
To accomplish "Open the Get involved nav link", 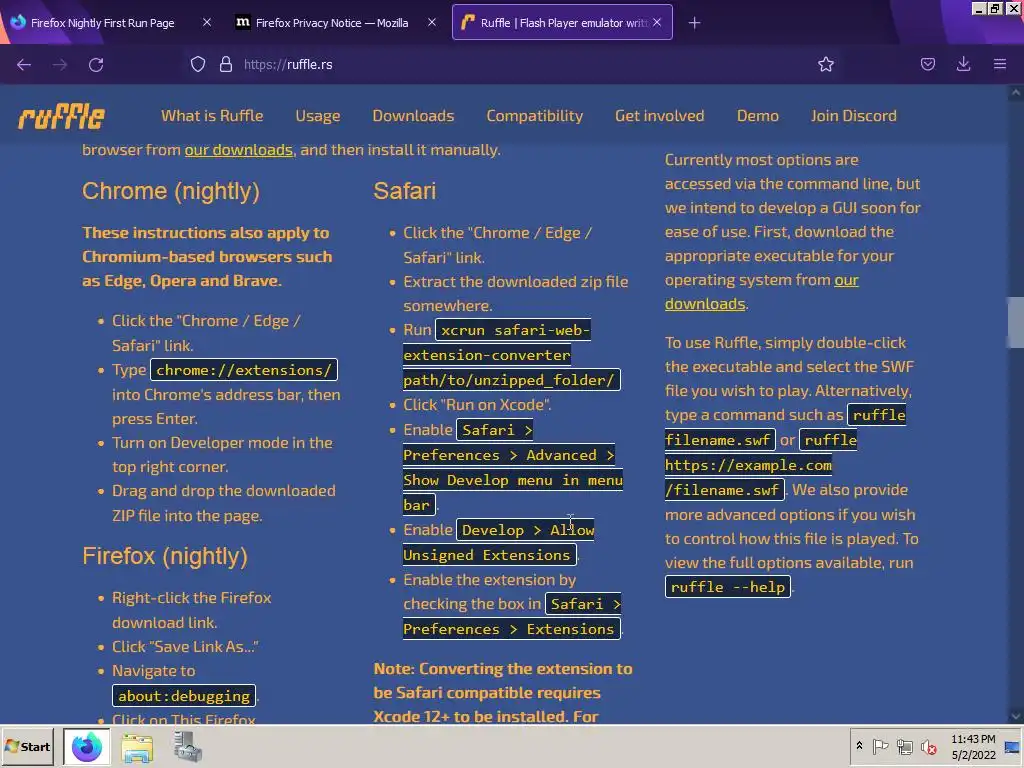I will pos(660,116).
